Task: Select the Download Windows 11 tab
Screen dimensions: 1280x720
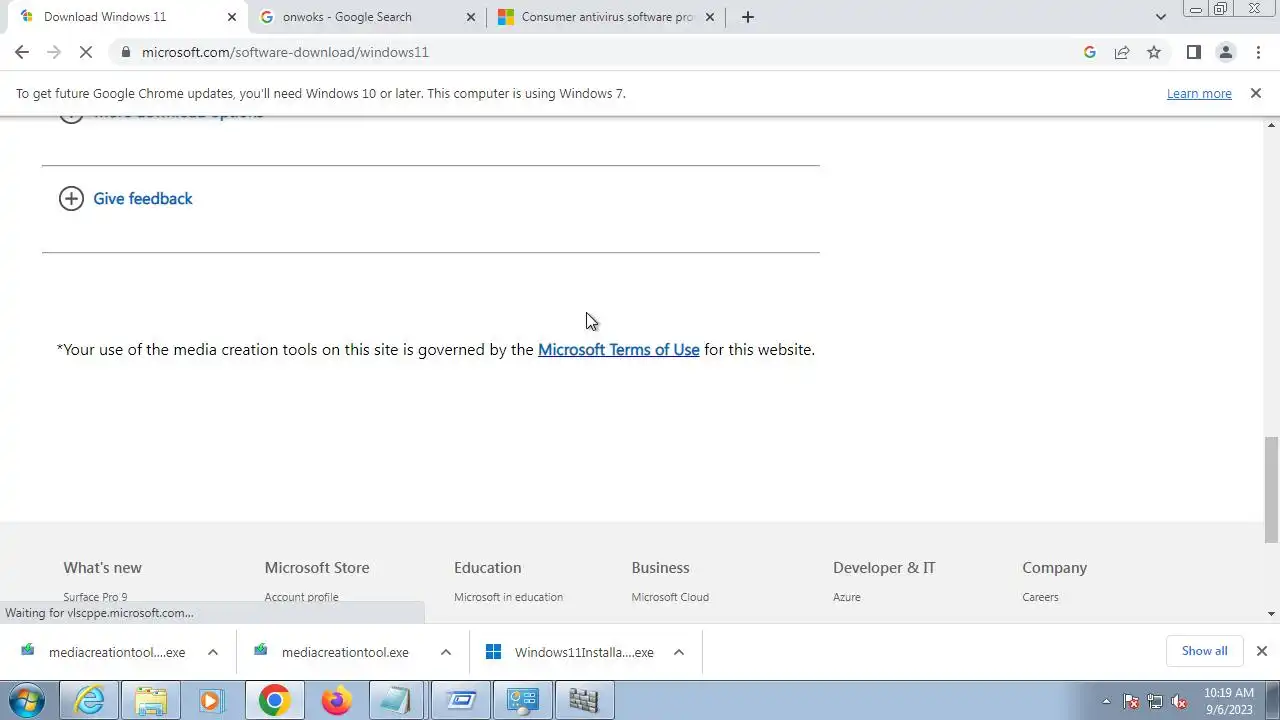Action: click(x=128, y=17)
